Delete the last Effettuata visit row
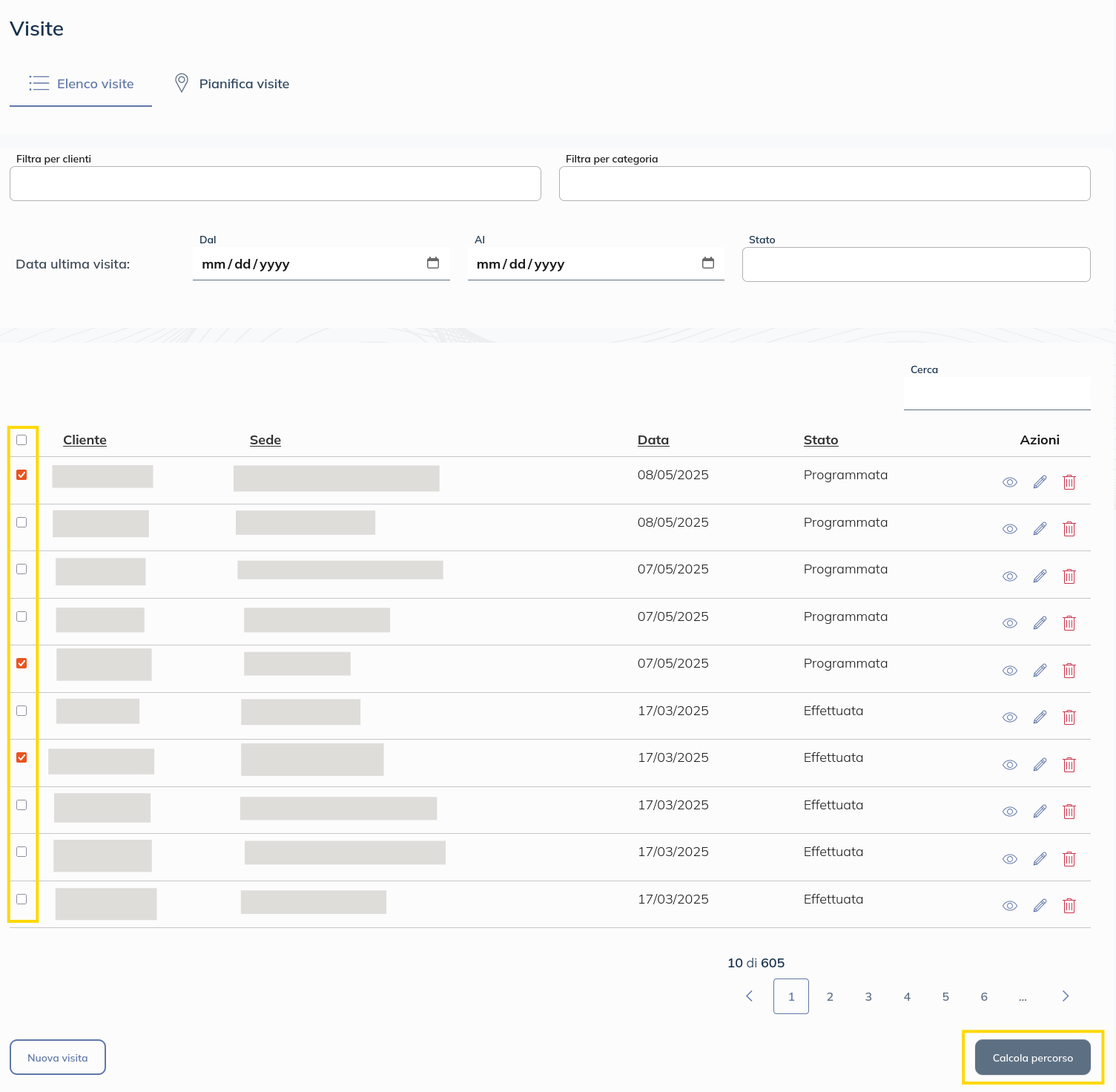 click(x=1069, y=906)
